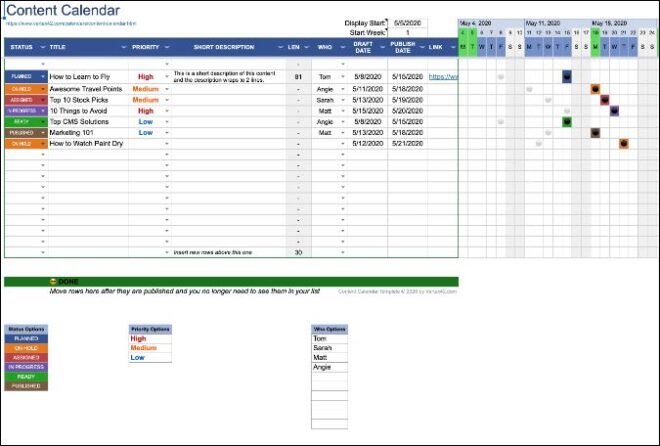Open the STATUS column filter dropdown

point(43,47)
